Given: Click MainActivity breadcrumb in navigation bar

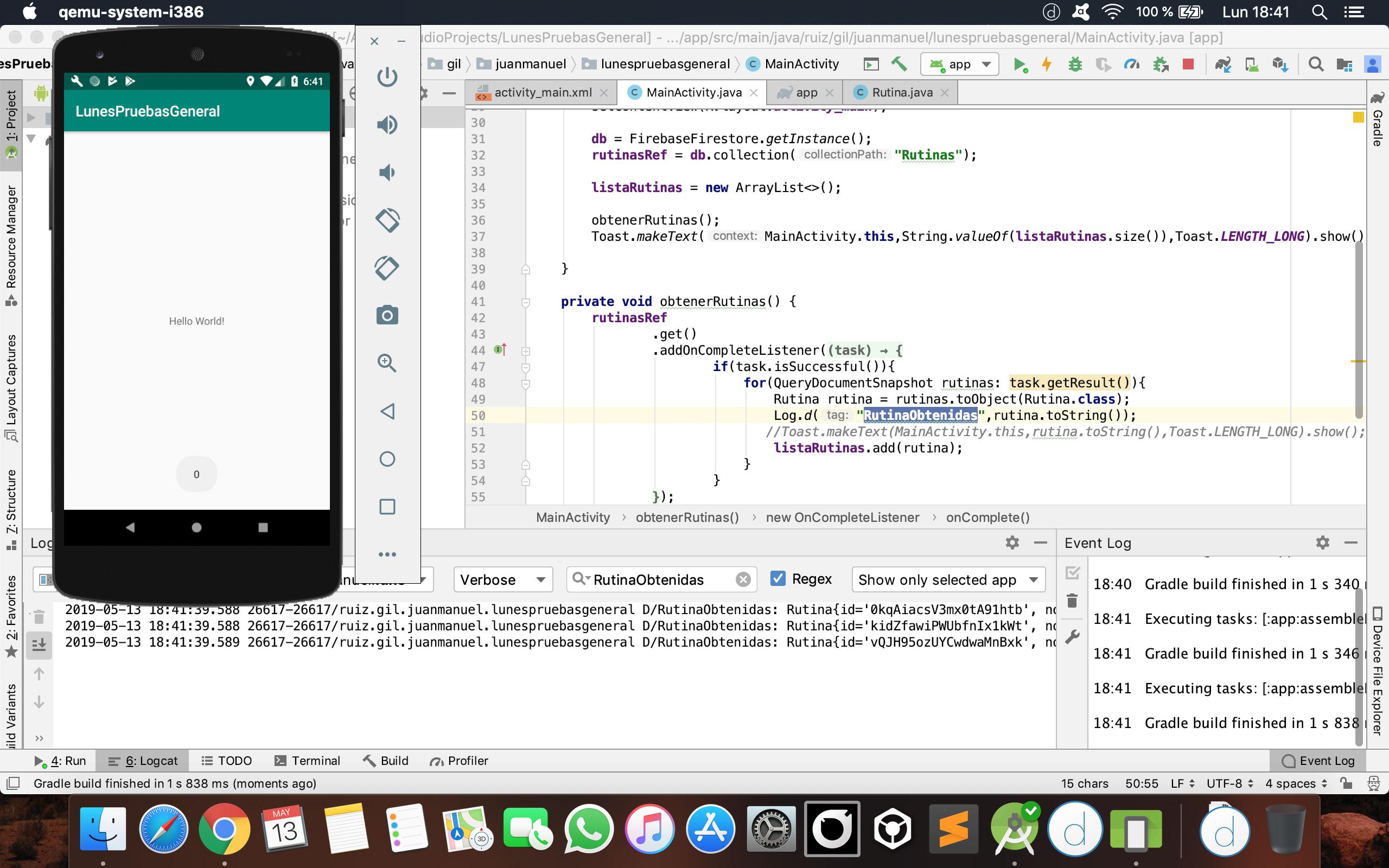Looking at the screenshot, I should click(794, 63).
